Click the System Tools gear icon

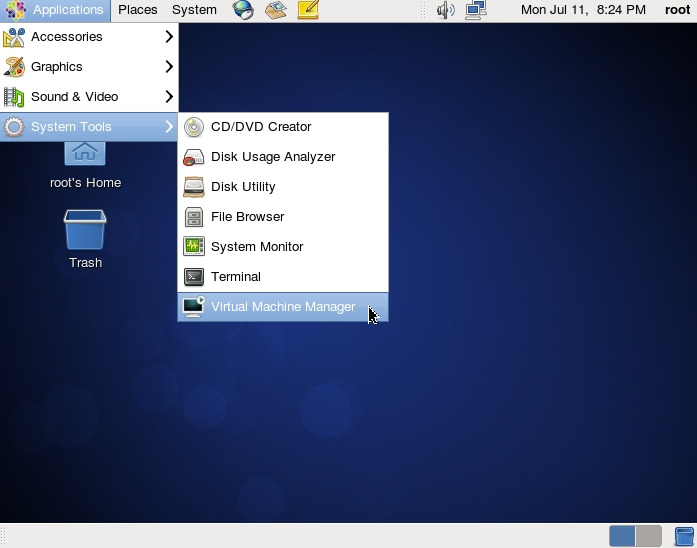pyautogui.click(x=14, y=127)
